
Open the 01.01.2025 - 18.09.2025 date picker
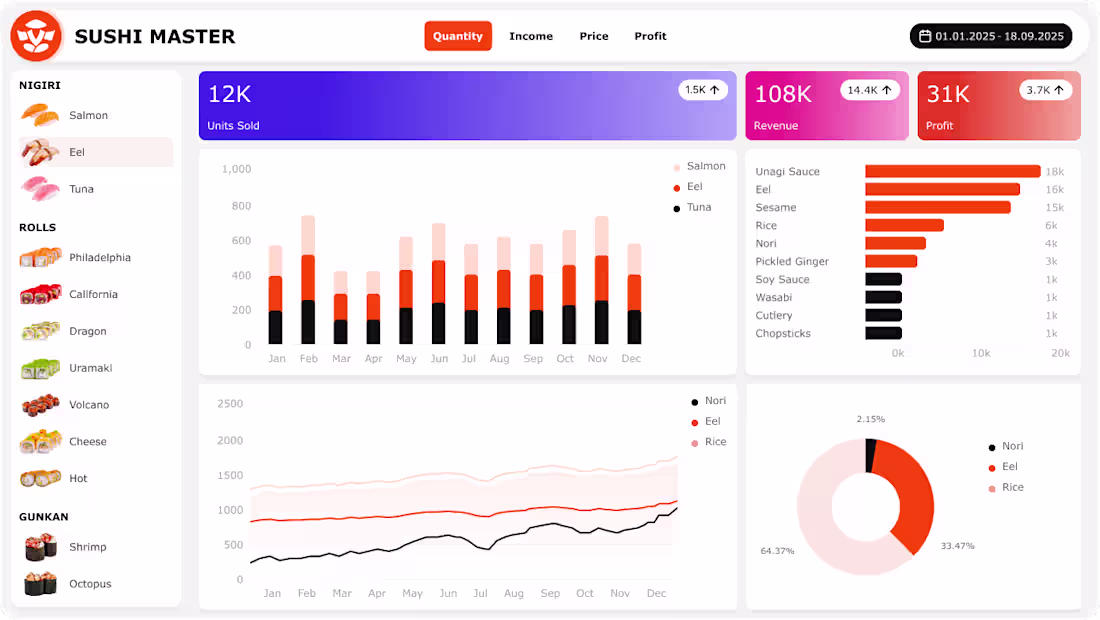991,36
